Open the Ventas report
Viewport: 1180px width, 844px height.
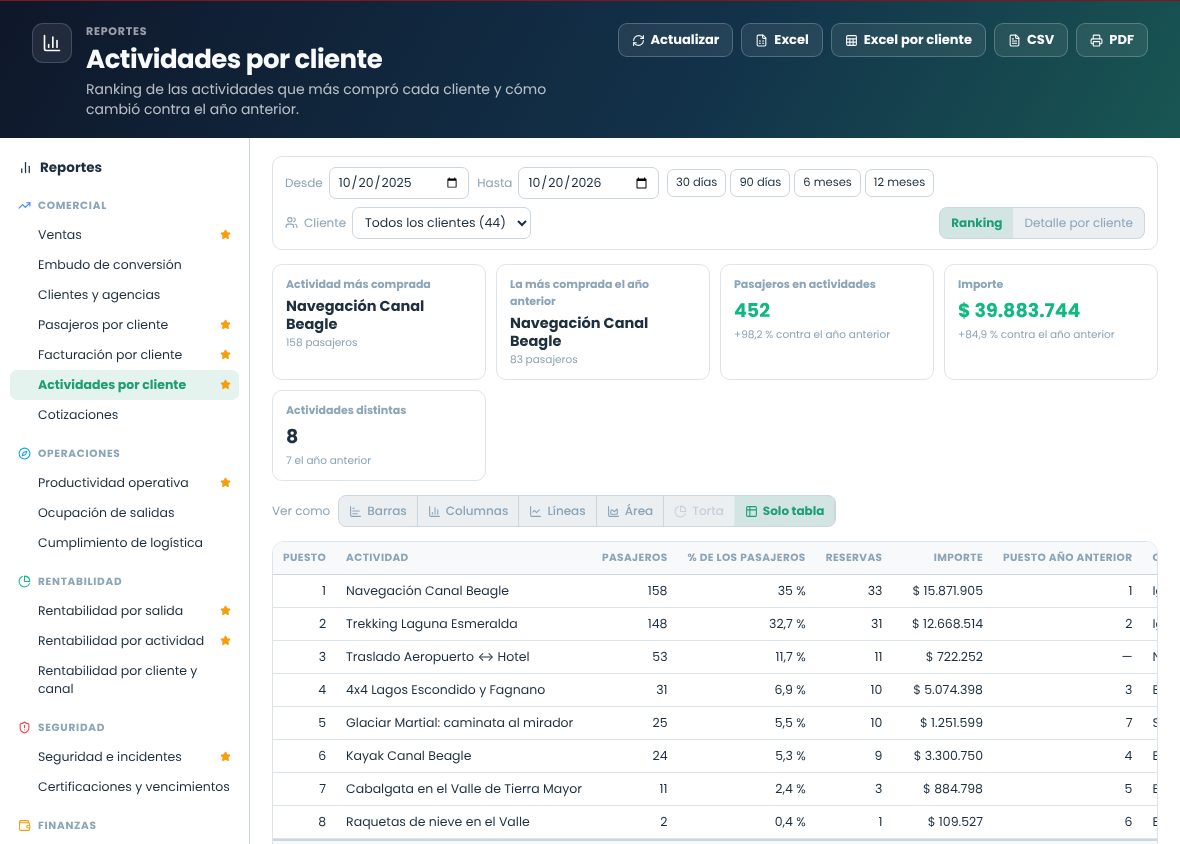tap(124, 235)
